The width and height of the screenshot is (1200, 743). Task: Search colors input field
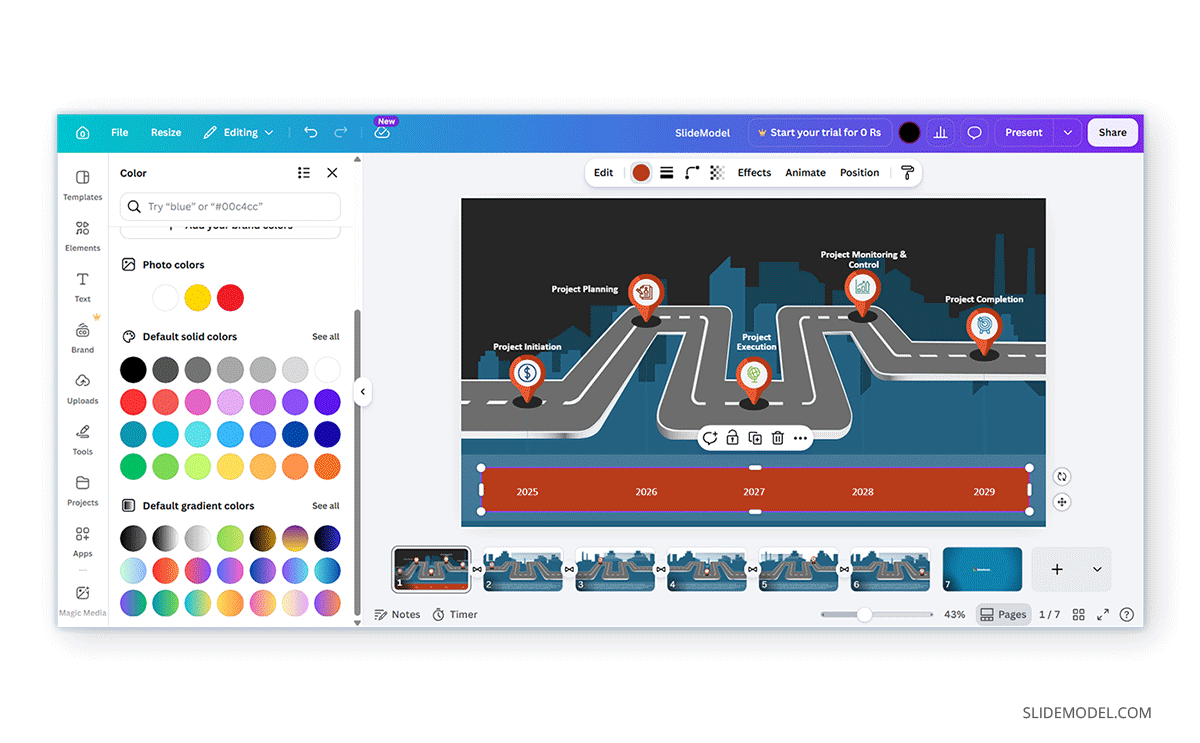coord(230,207)
